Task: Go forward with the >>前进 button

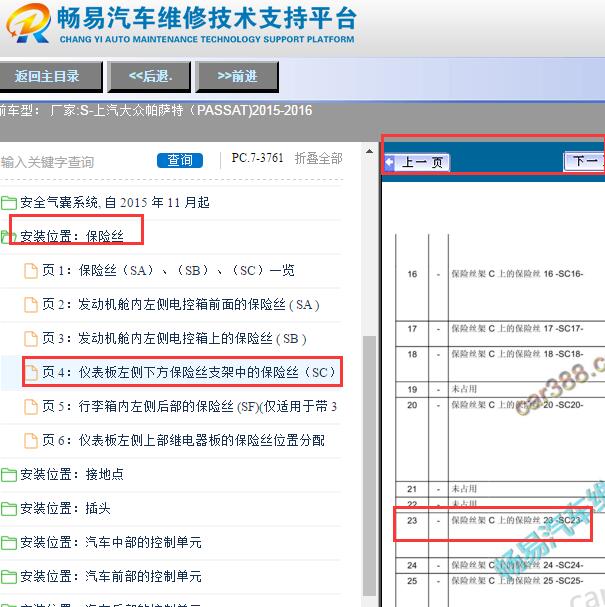Action: [237, 76]
